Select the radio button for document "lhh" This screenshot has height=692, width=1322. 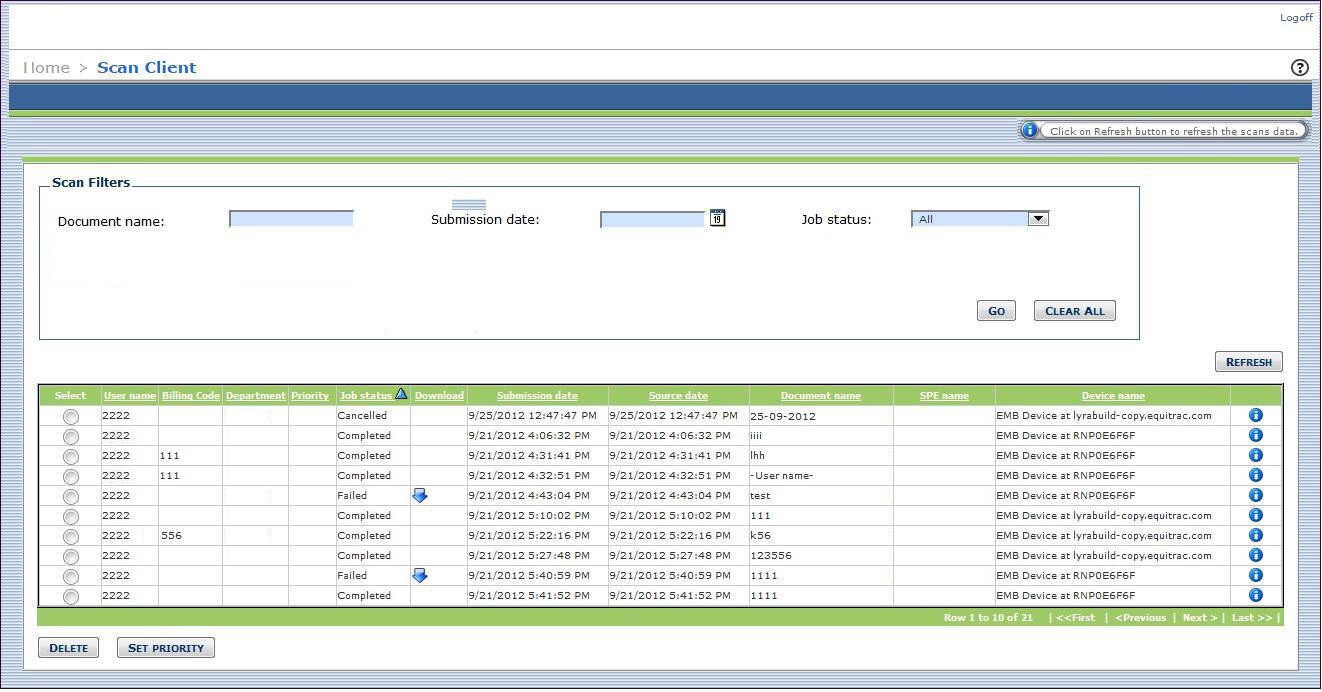[70, 455]
